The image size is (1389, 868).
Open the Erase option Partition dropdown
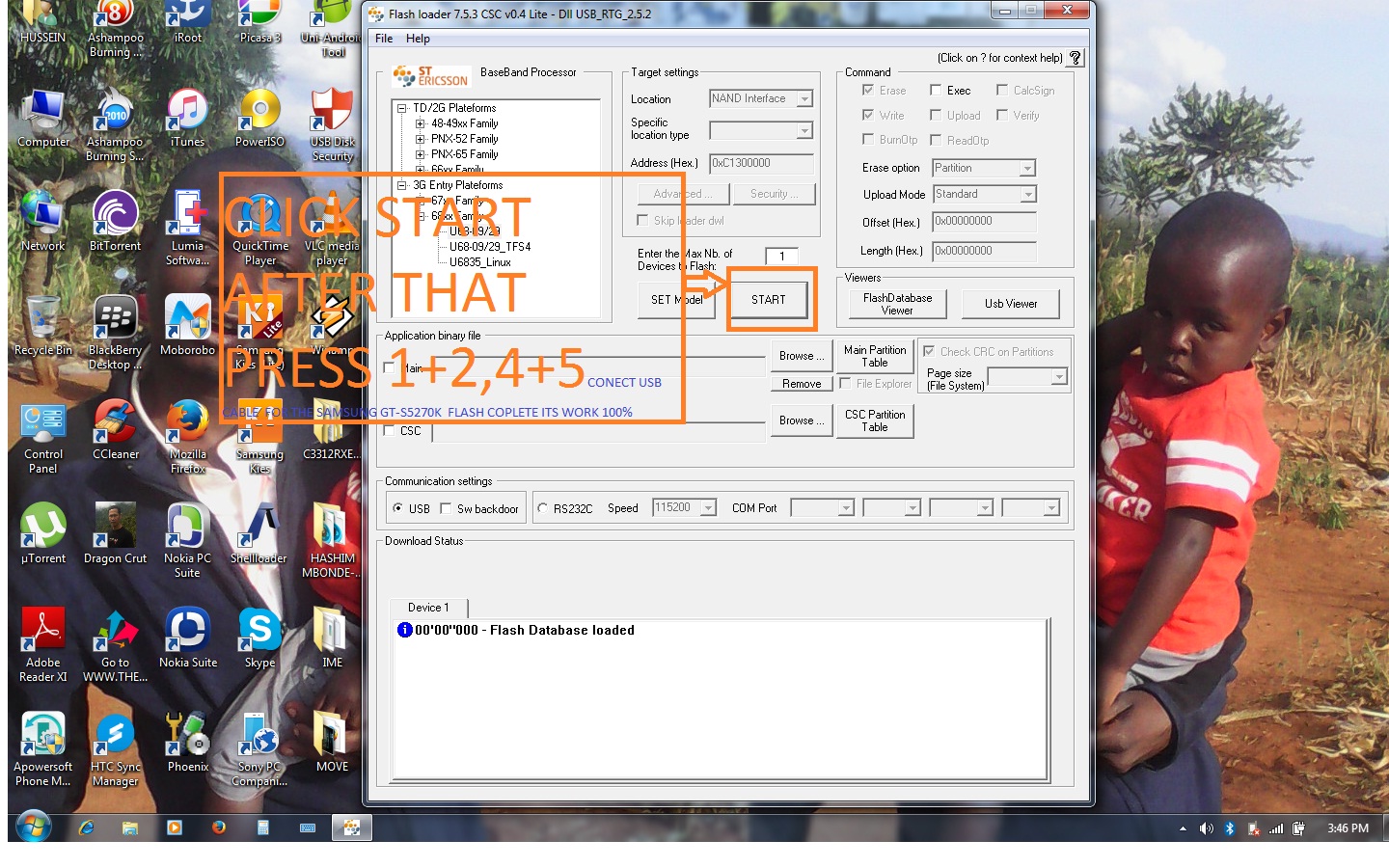pyautogui.click(x=1027, y=168)
